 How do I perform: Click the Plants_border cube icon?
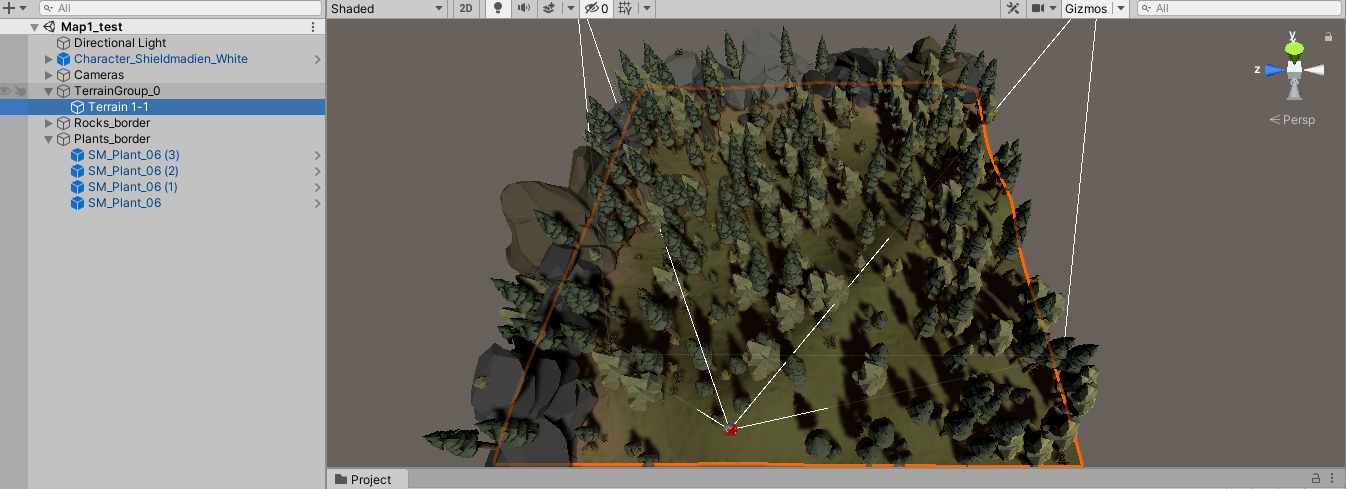coord(63,139)
